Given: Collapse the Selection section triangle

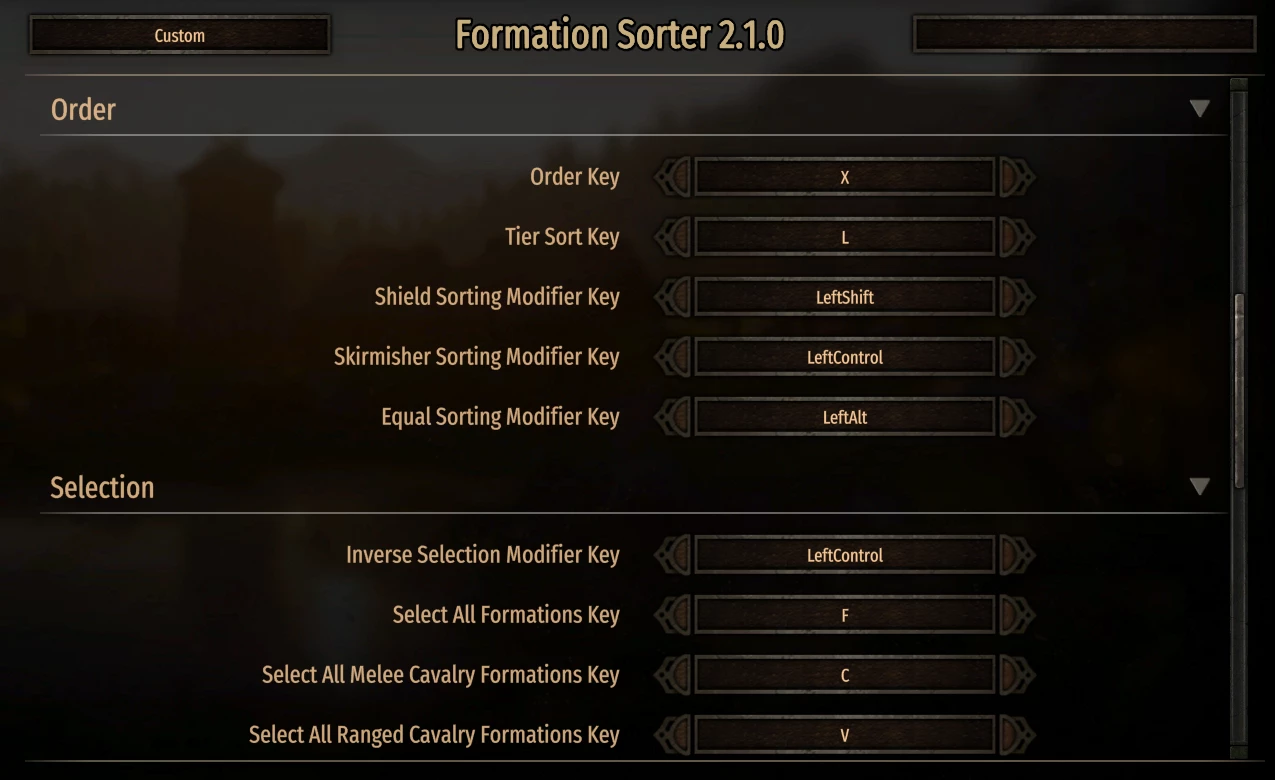Looking at the screenshot, I should [1200, 487].
